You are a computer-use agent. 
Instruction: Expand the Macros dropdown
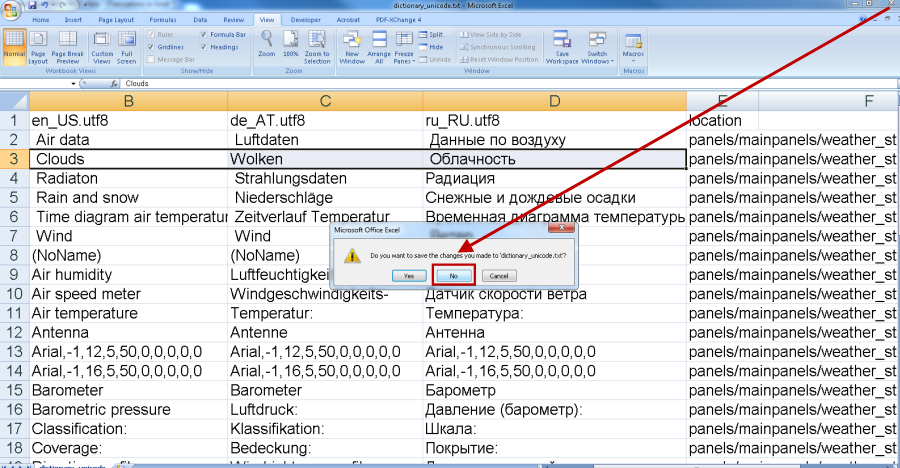[x=633, y=47]
